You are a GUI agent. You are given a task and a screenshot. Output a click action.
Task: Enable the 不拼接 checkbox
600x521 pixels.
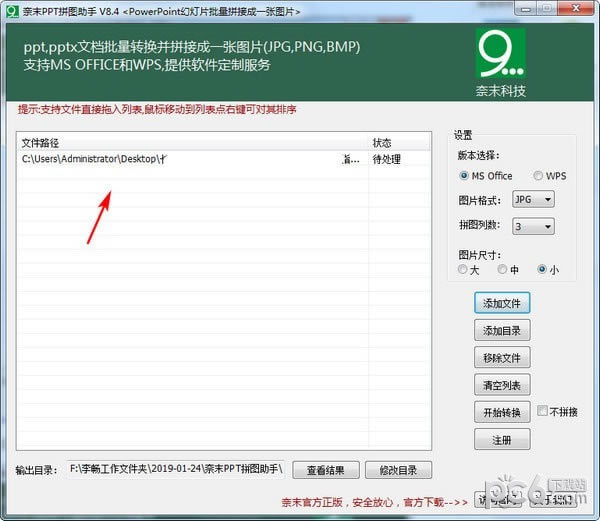pyautogui.click(x=542, y=411)
